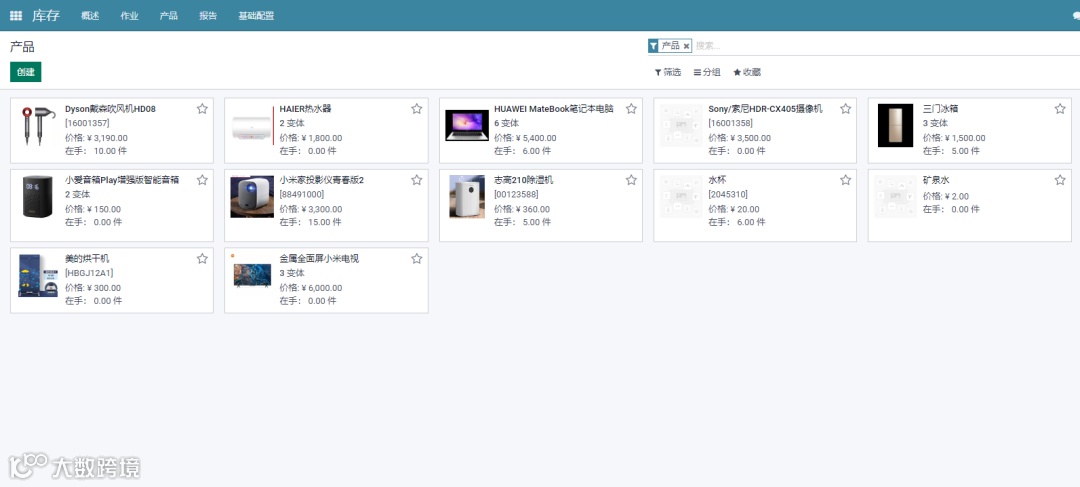
Task: Open the 小米家投影仪 projector image
Action: point(252,197)
